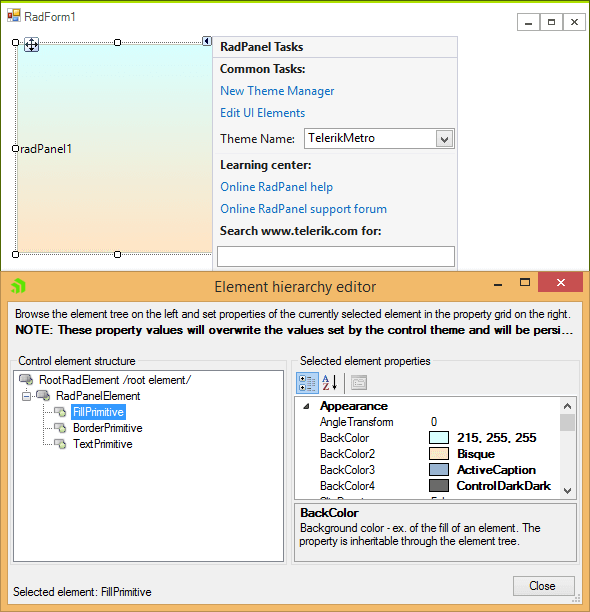Select the BackColor3 property name

[x=347, y=470]
